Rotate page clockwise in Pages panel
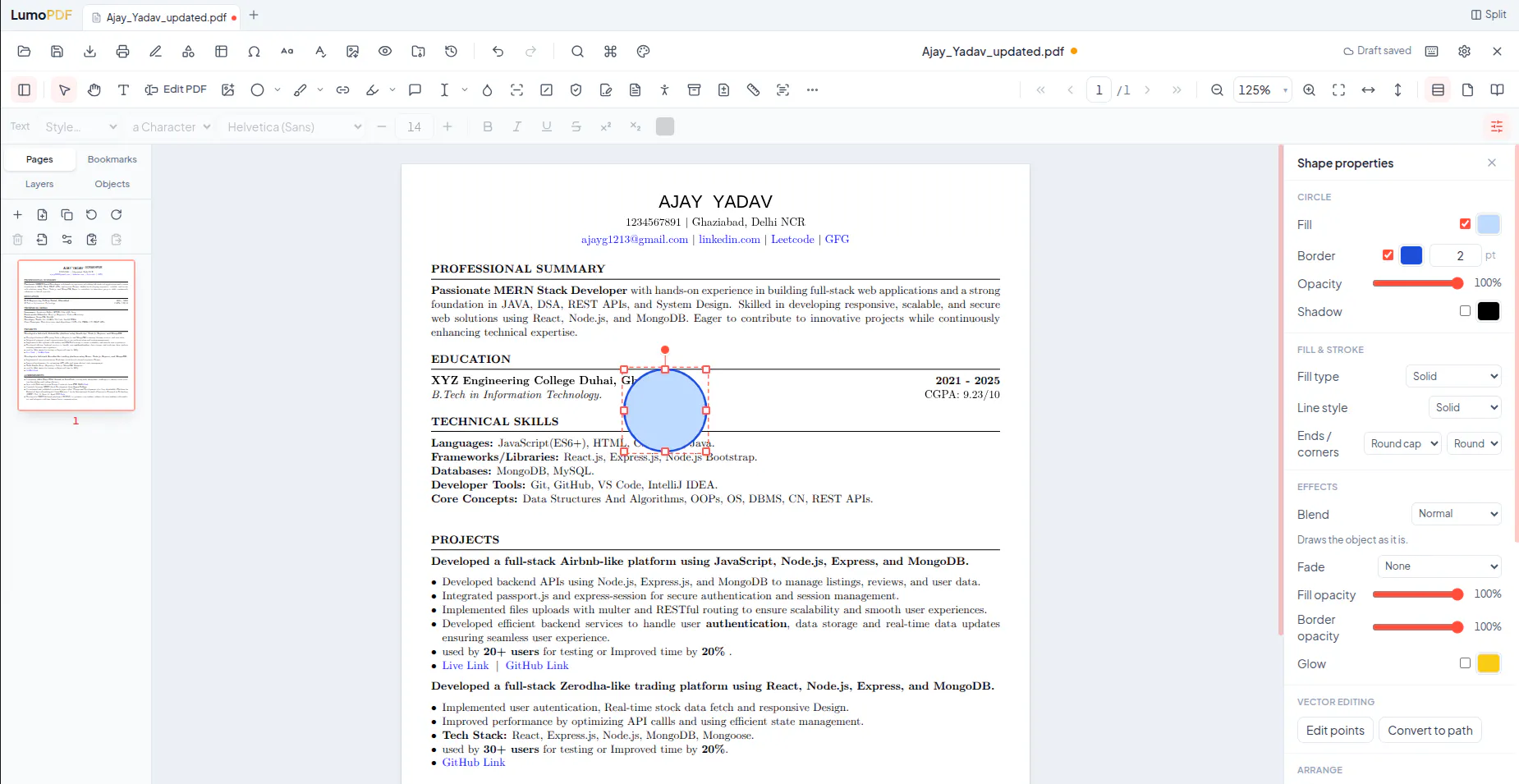 coord(117,215)
